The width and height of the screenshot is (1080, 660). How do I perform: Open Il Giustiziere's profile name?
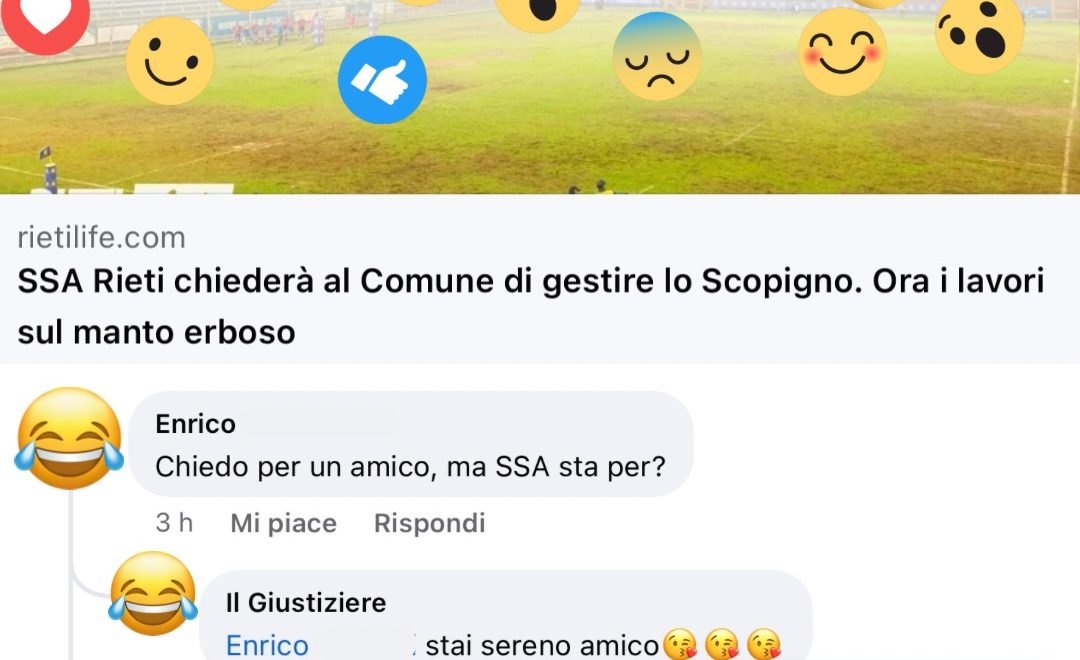(306, 603)
